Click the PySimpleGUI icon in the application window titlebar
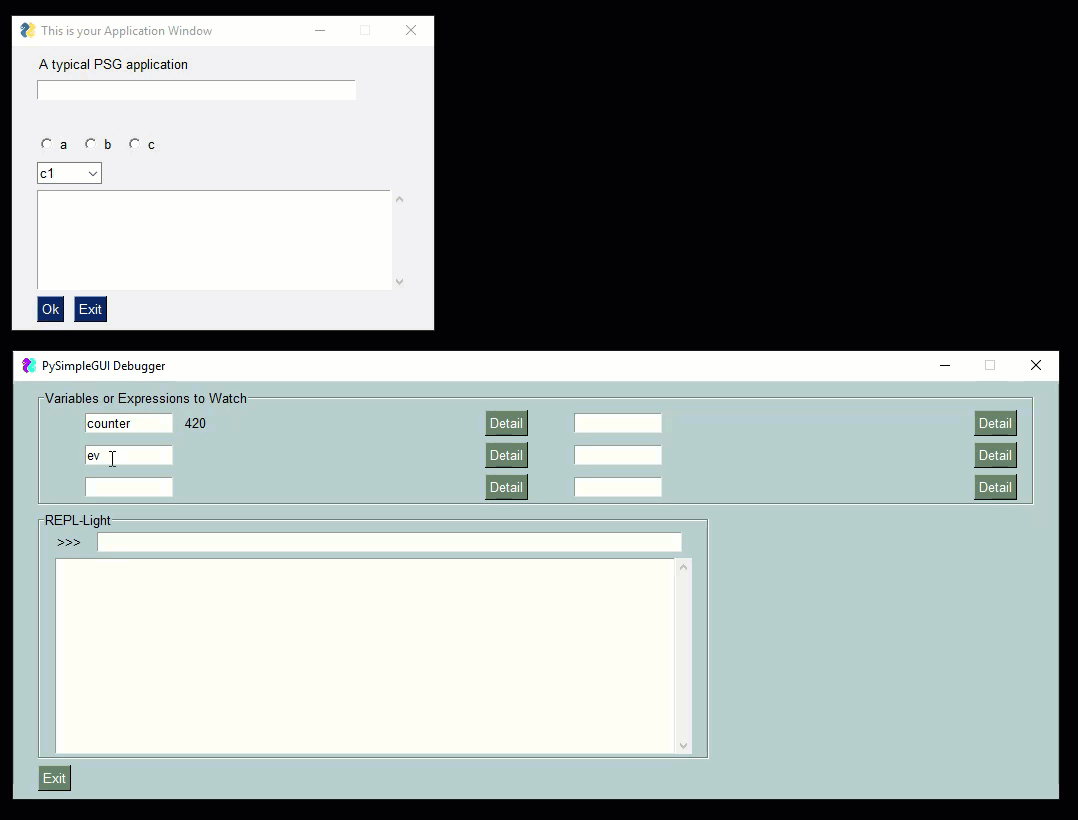 click(26, 30)
